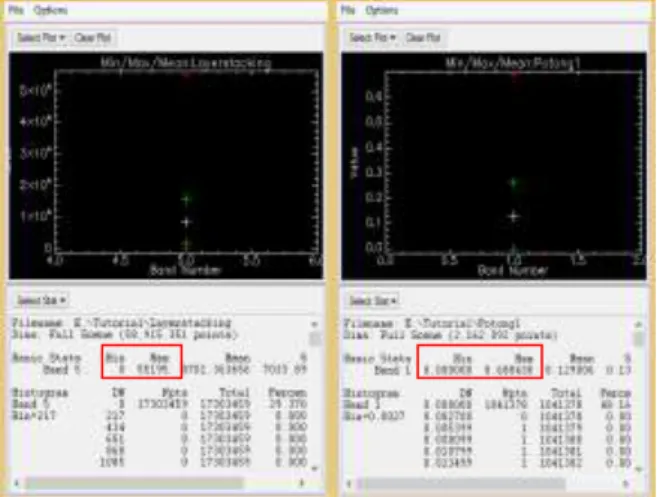The width and height of the screenshot is (657, 497).
Task: Click Filename line 'E:\Tutorial\Potong1'
Action: pos(432,324)
